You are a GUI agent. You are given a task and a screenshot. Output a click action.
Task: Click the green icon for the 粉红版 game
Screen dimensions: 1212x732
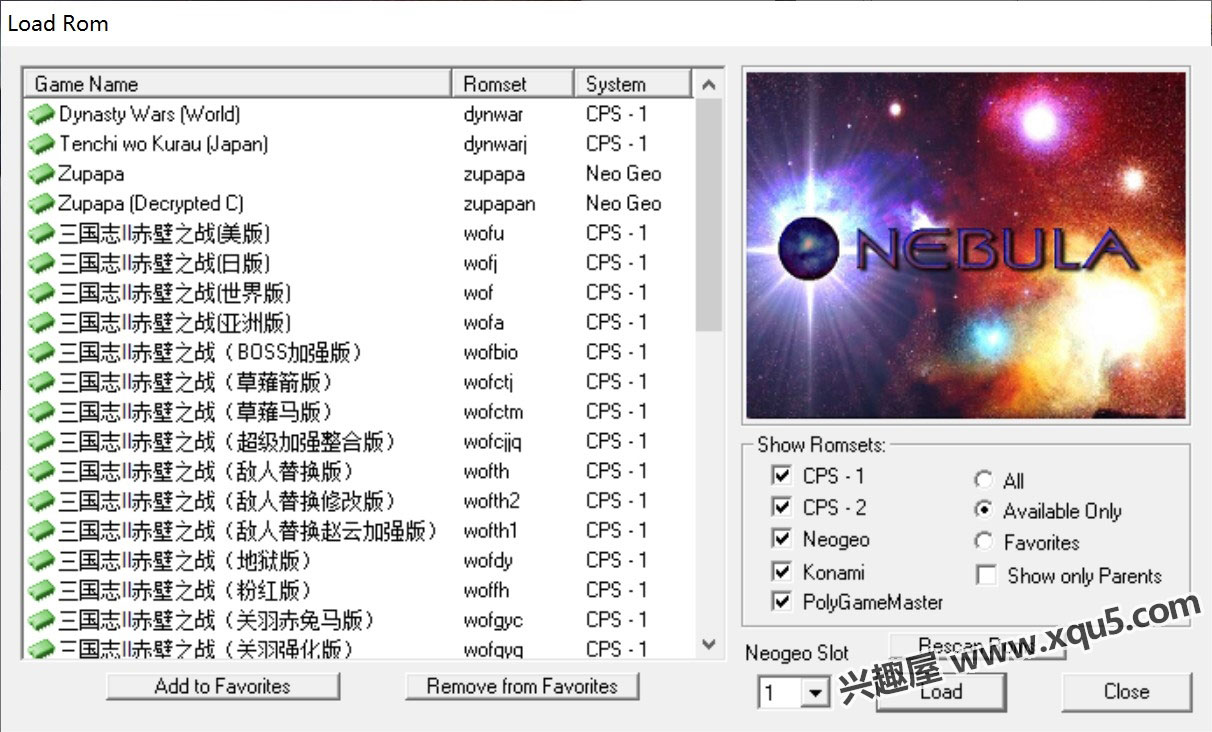[41, 591]
